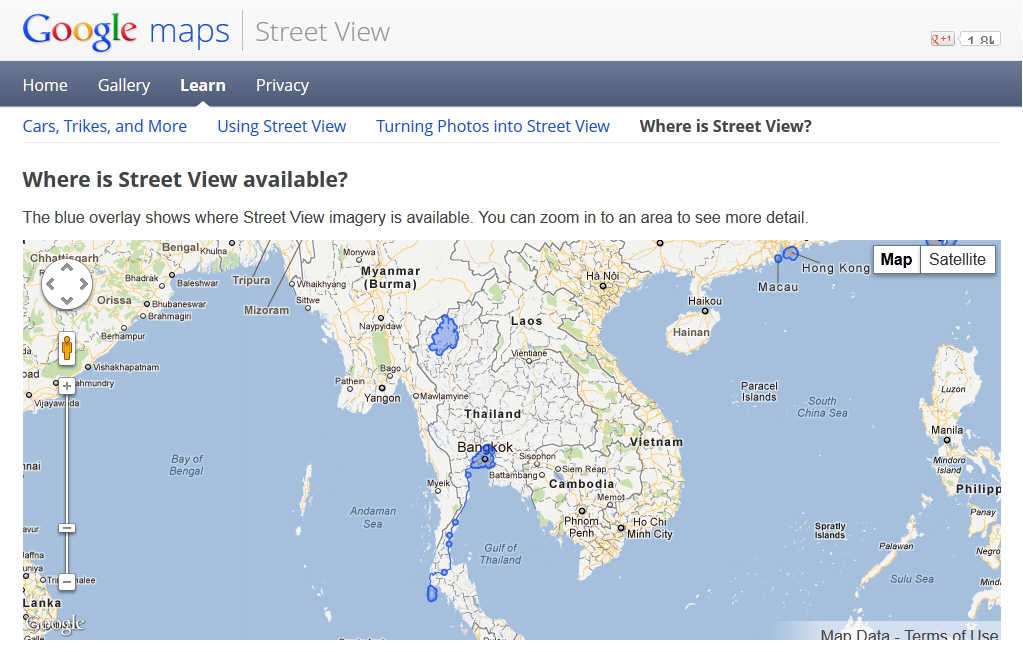The height and width of the screenshot is (652, 1023).
Task: Open Turning Photos into Street View link
Action: coord(493,126)
